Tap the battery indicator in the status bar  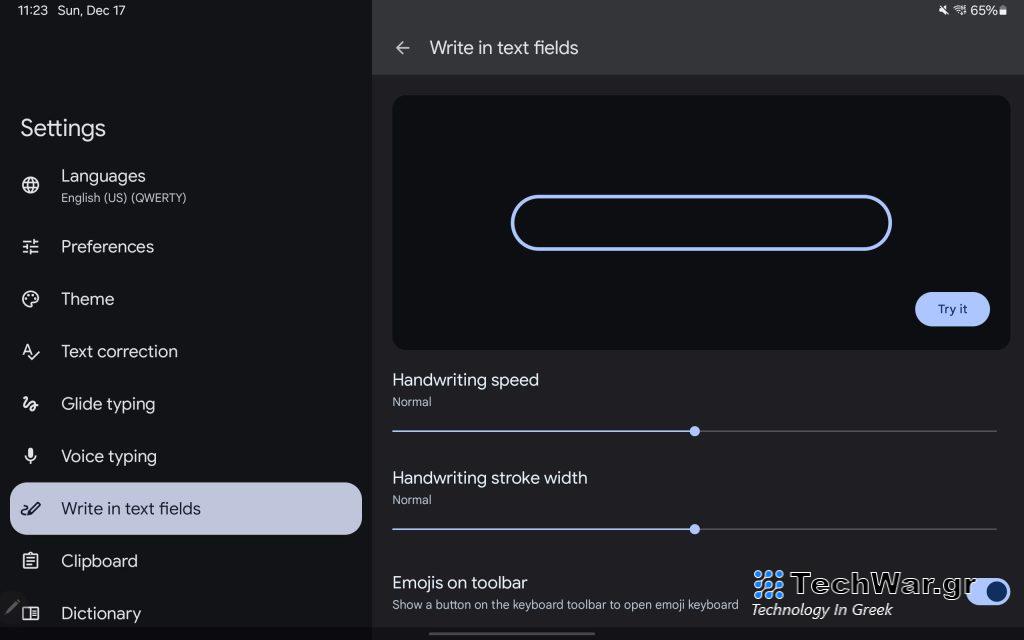click(1003, 11)
